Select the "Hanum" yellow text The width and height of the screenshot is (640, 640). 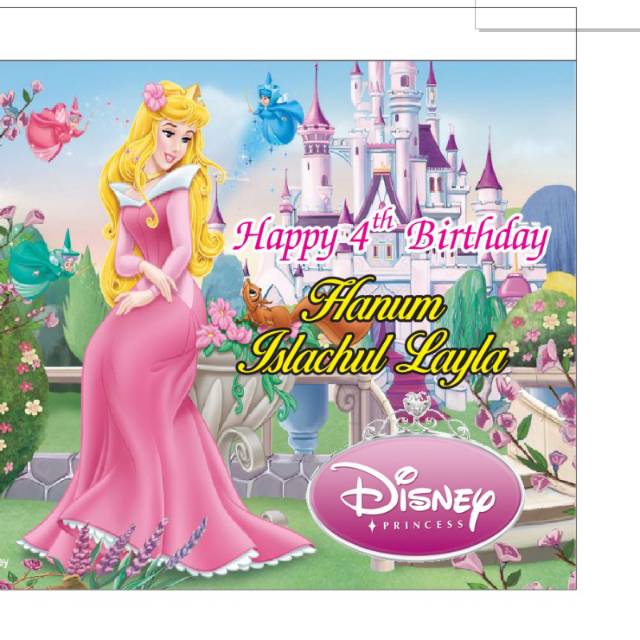(x=373, y=301)
